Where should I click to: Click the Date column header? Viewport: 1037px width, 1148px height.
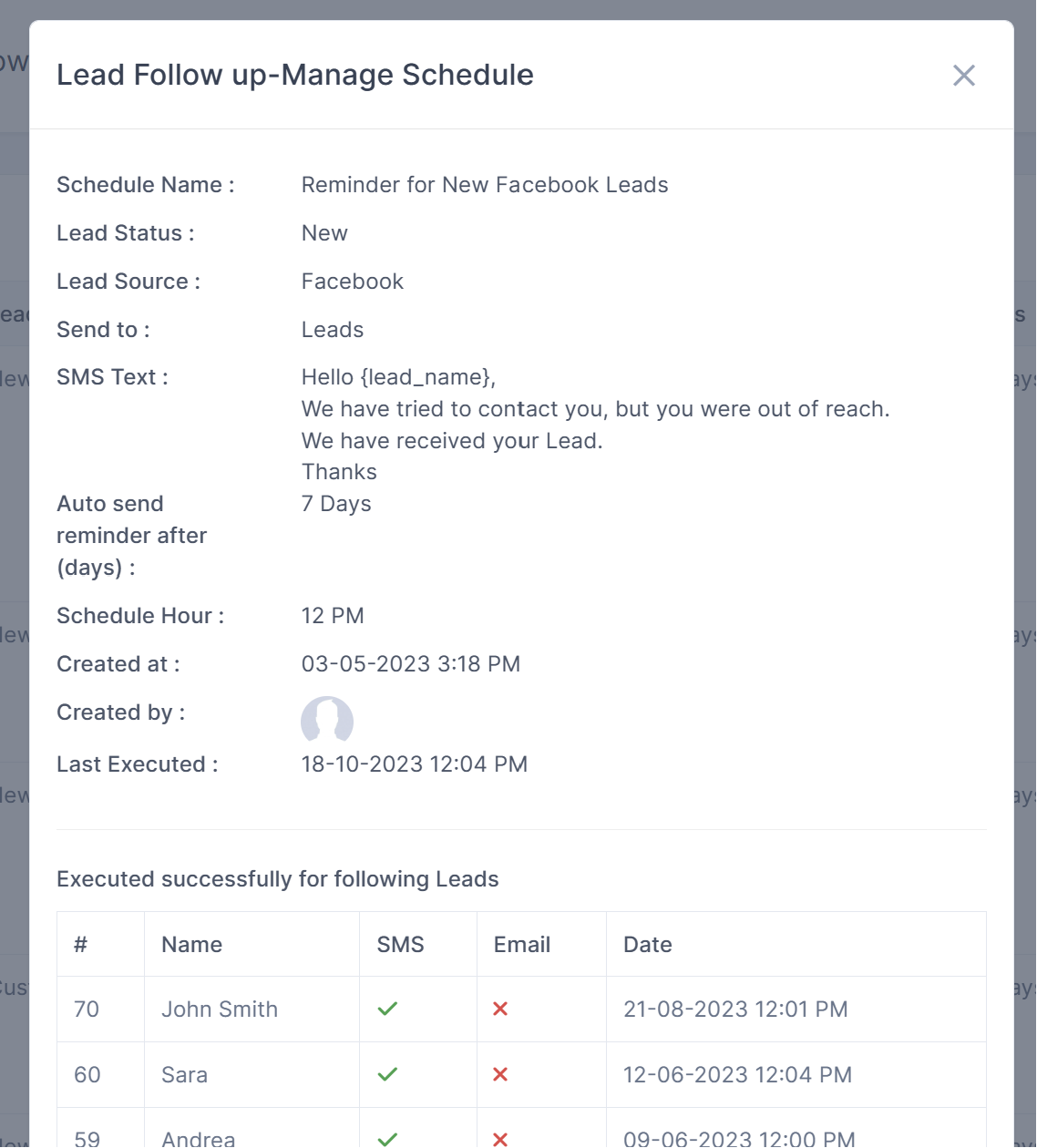pyautogui.click(x=647, y=944)
